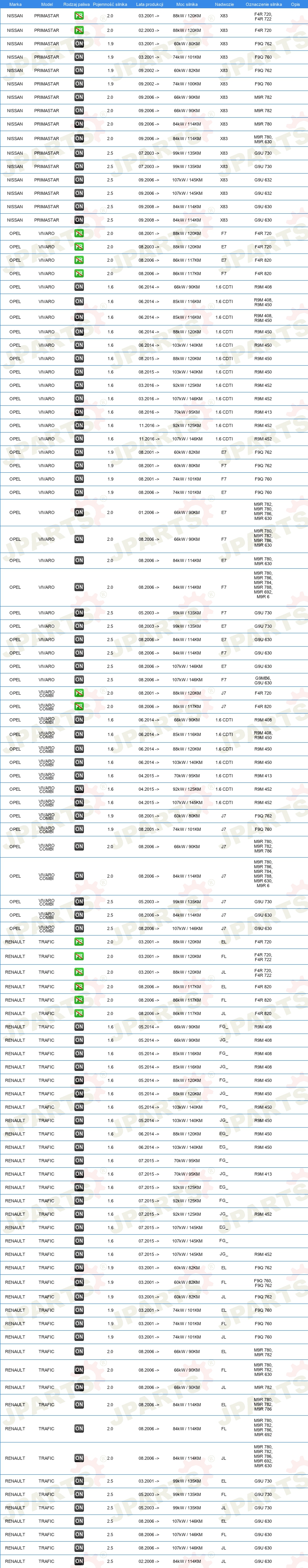Viewport: 308px width, 1568px height.
Task: Click the R9M 413 cell in the Vivaro Combi row
Action: click(x=263, y=776)
